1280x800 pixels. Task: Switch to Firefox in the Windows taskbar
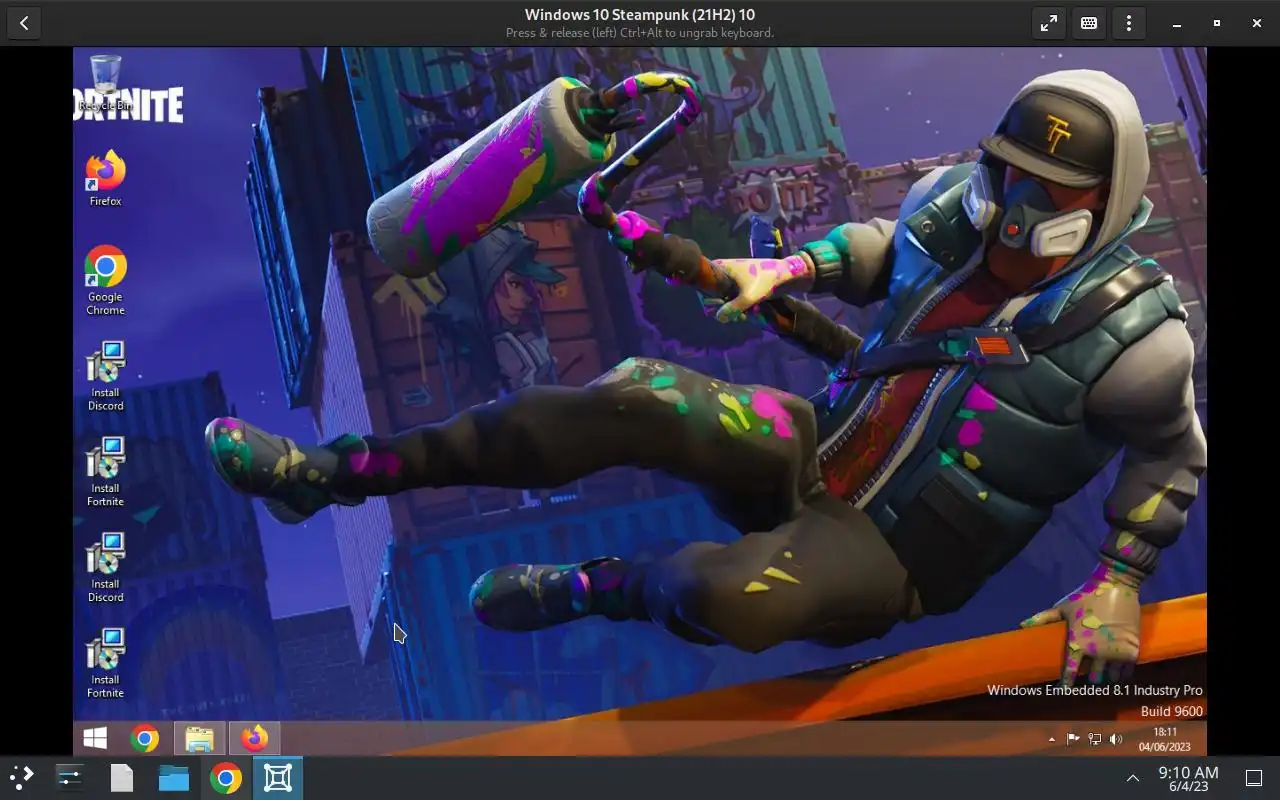click(x=255, y=739)
